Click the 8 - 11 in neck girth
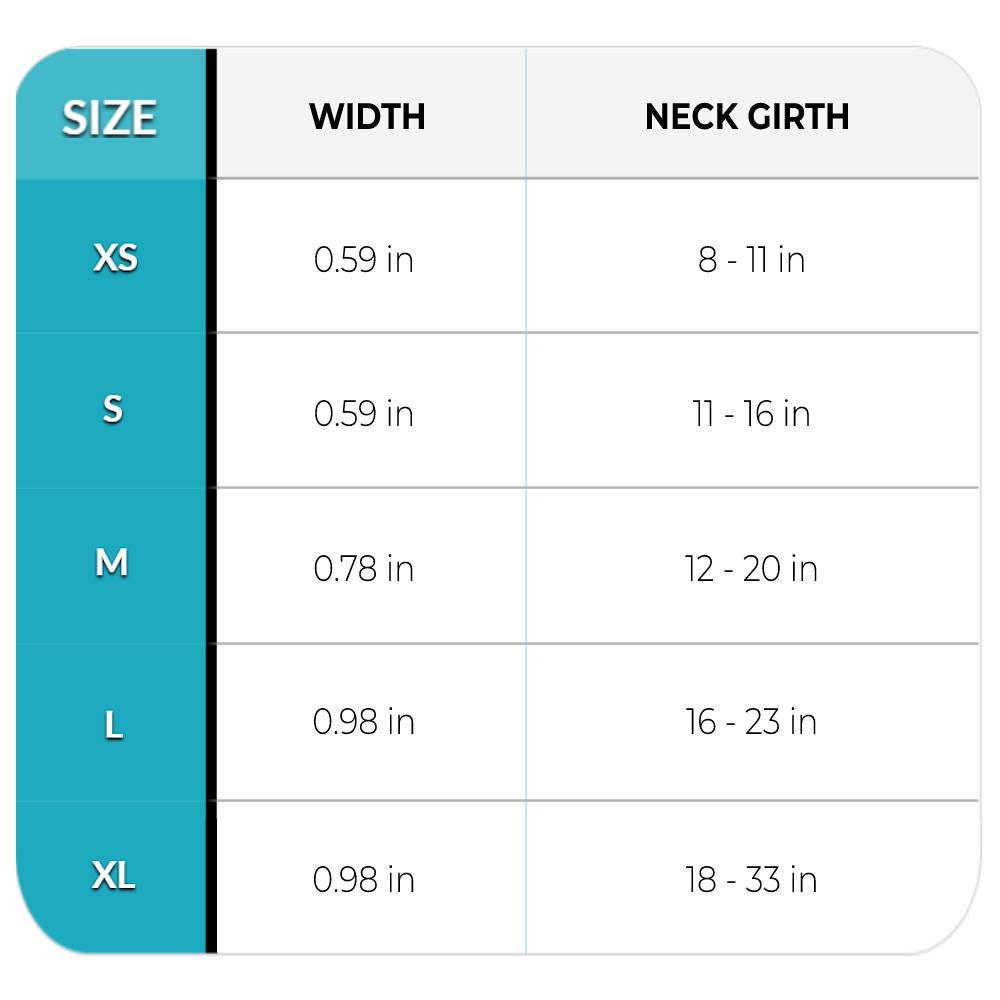The height and width of the screenshot is (1000, 1000). (x=751, y=260)
